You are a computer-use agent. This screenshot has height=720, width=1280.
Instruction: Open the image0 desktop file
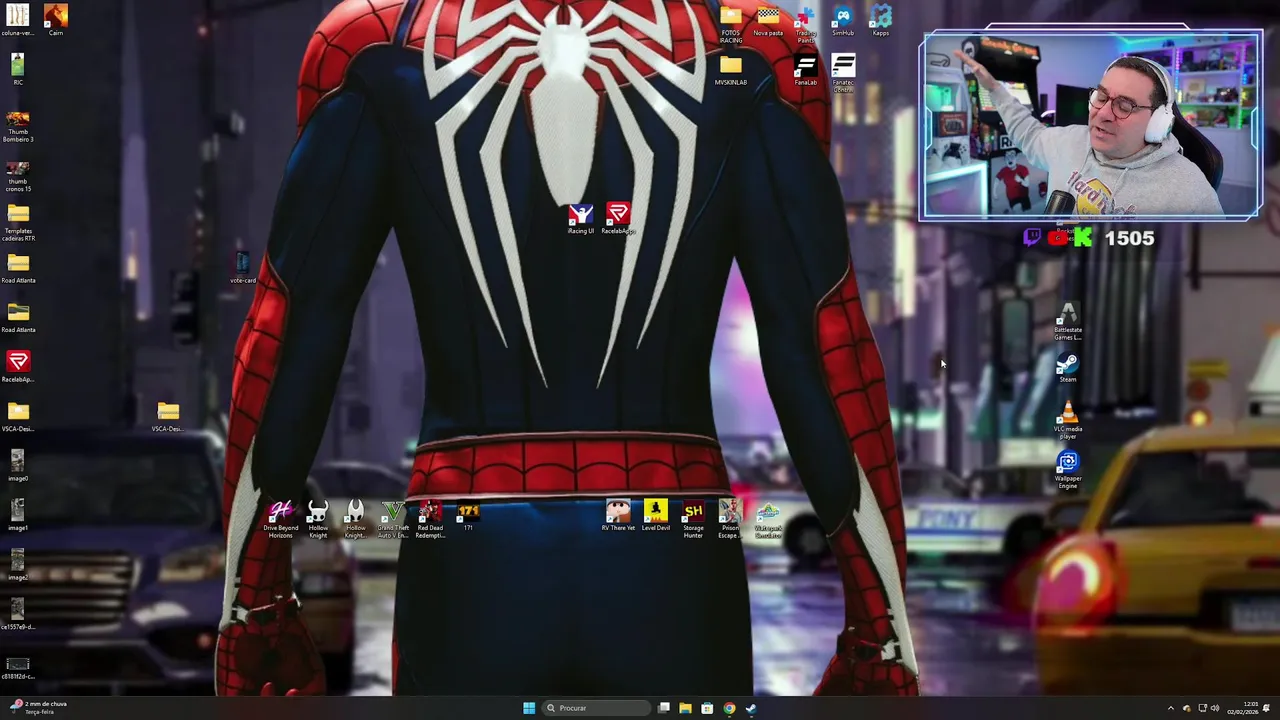pyautogui.click(x=17, y=465)
